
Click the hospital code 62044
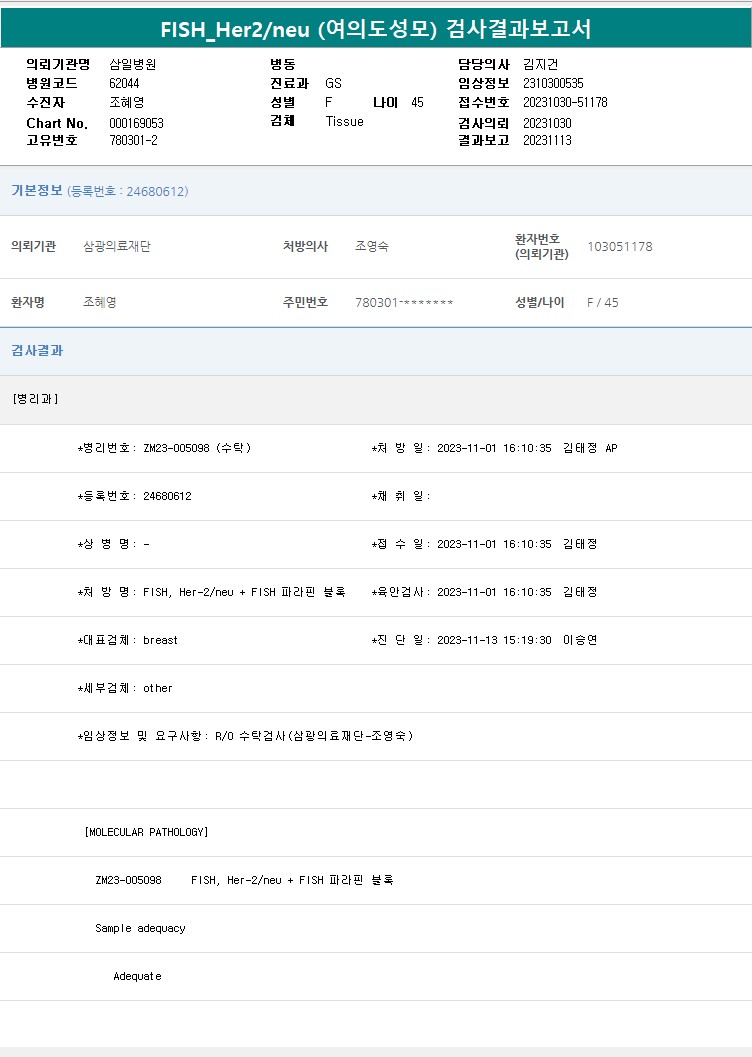point(124,83)
